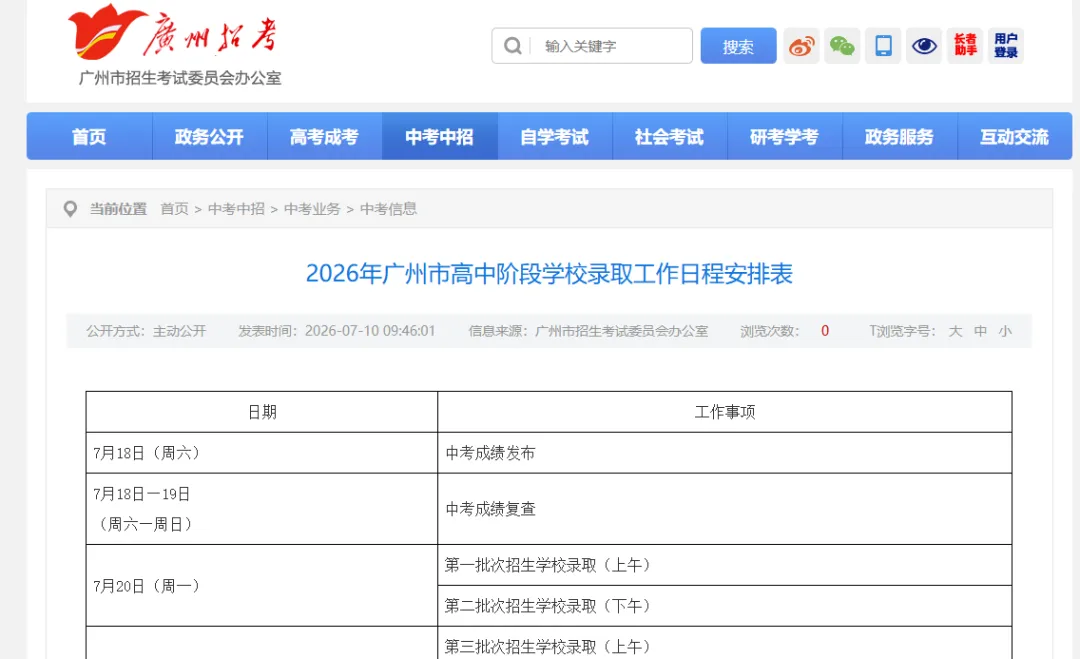The height and width of the screenshot is (659, 1080).
Task: Click the 公开方式: 主动公开 text
Action: click(x=146, y=331)
